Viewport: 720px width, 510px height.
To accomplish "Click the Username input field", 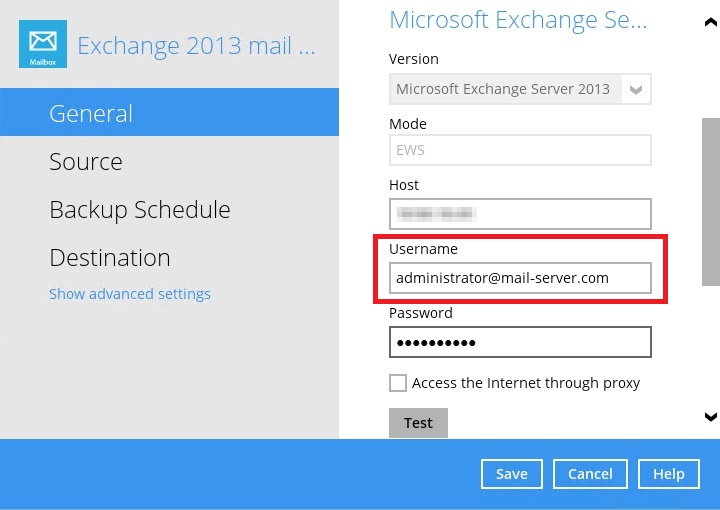I will [520, 278].
